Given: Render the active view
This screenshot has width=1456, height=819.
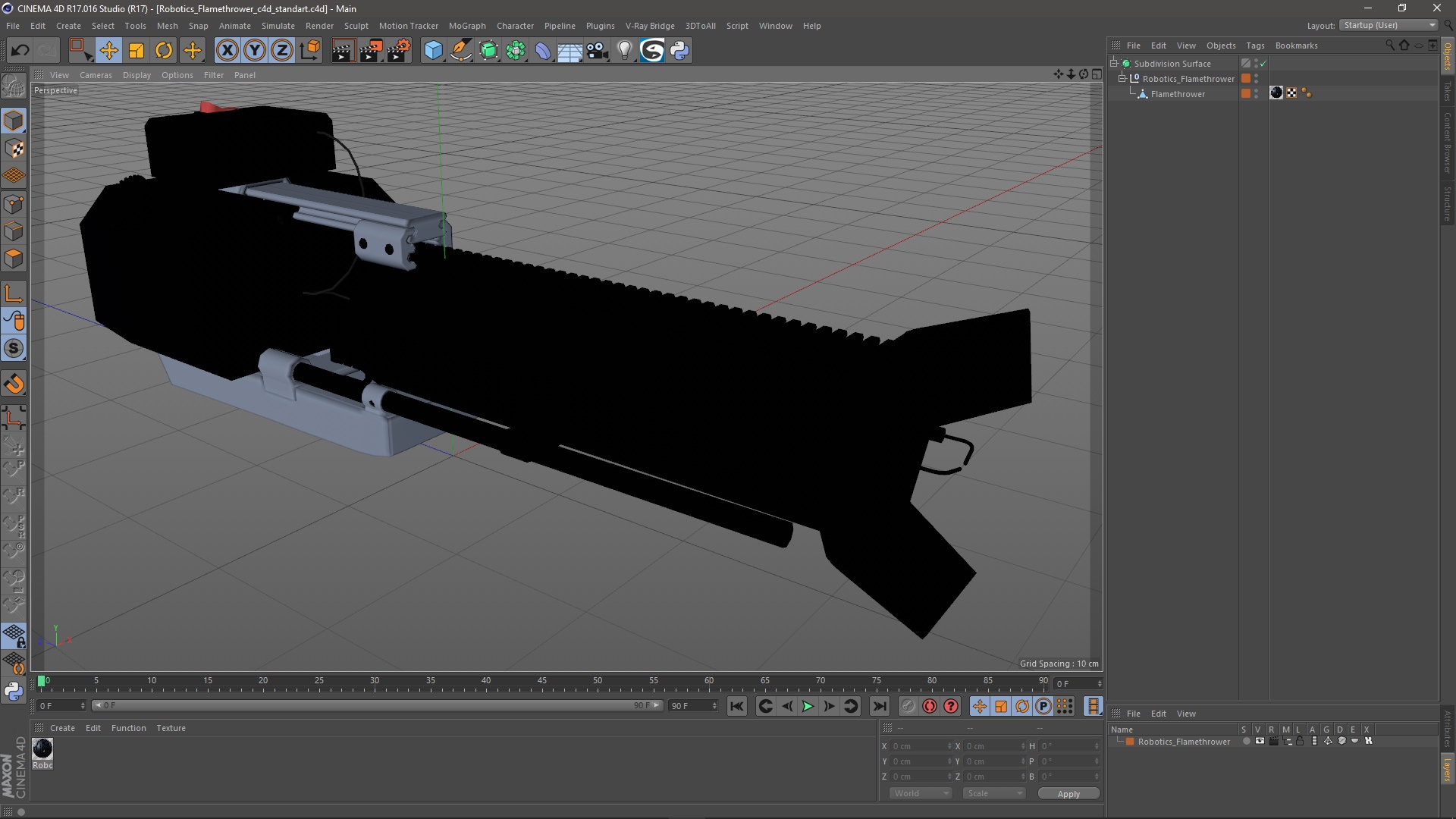Looking at the screenshot, I should pos(343,51).
